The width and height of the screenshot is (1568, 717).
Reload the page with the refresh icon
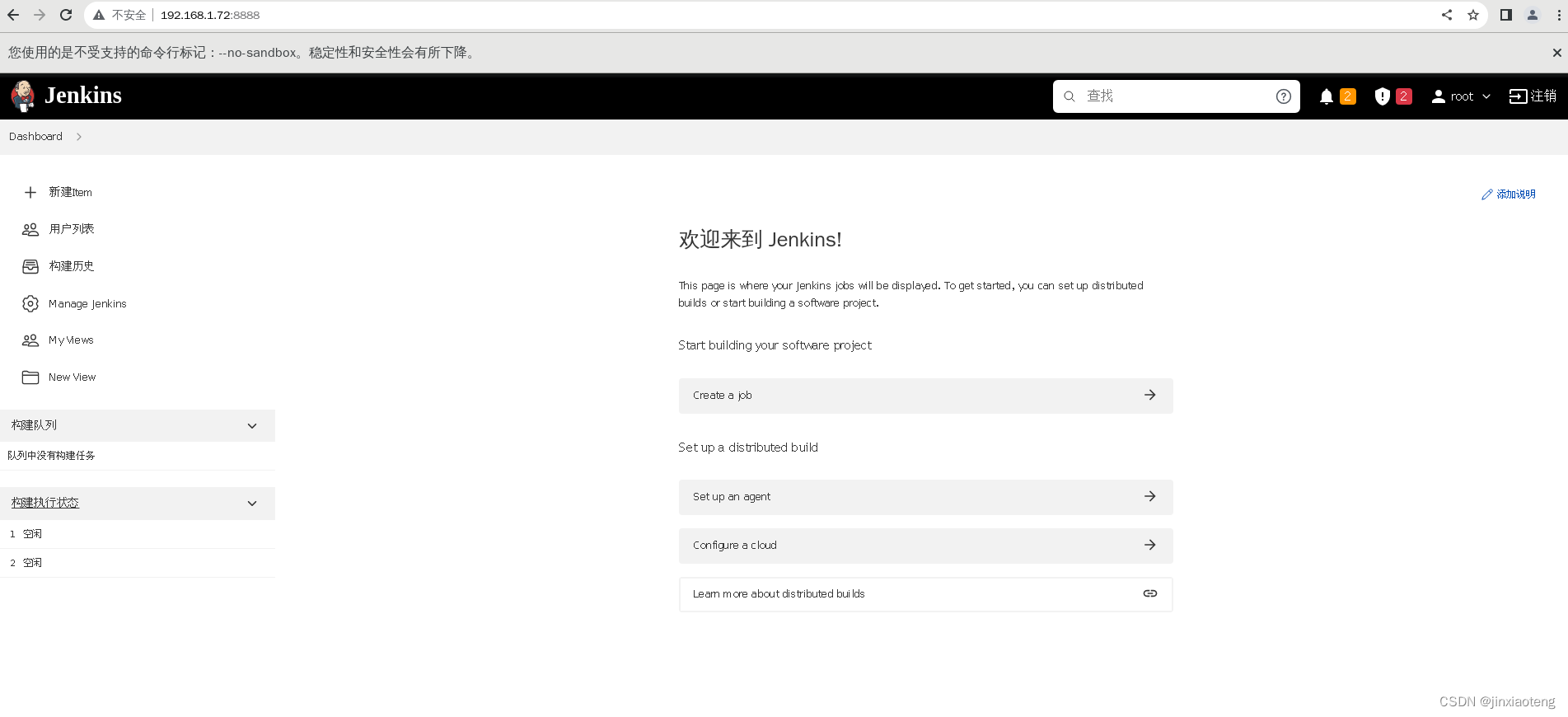(66, 15)
